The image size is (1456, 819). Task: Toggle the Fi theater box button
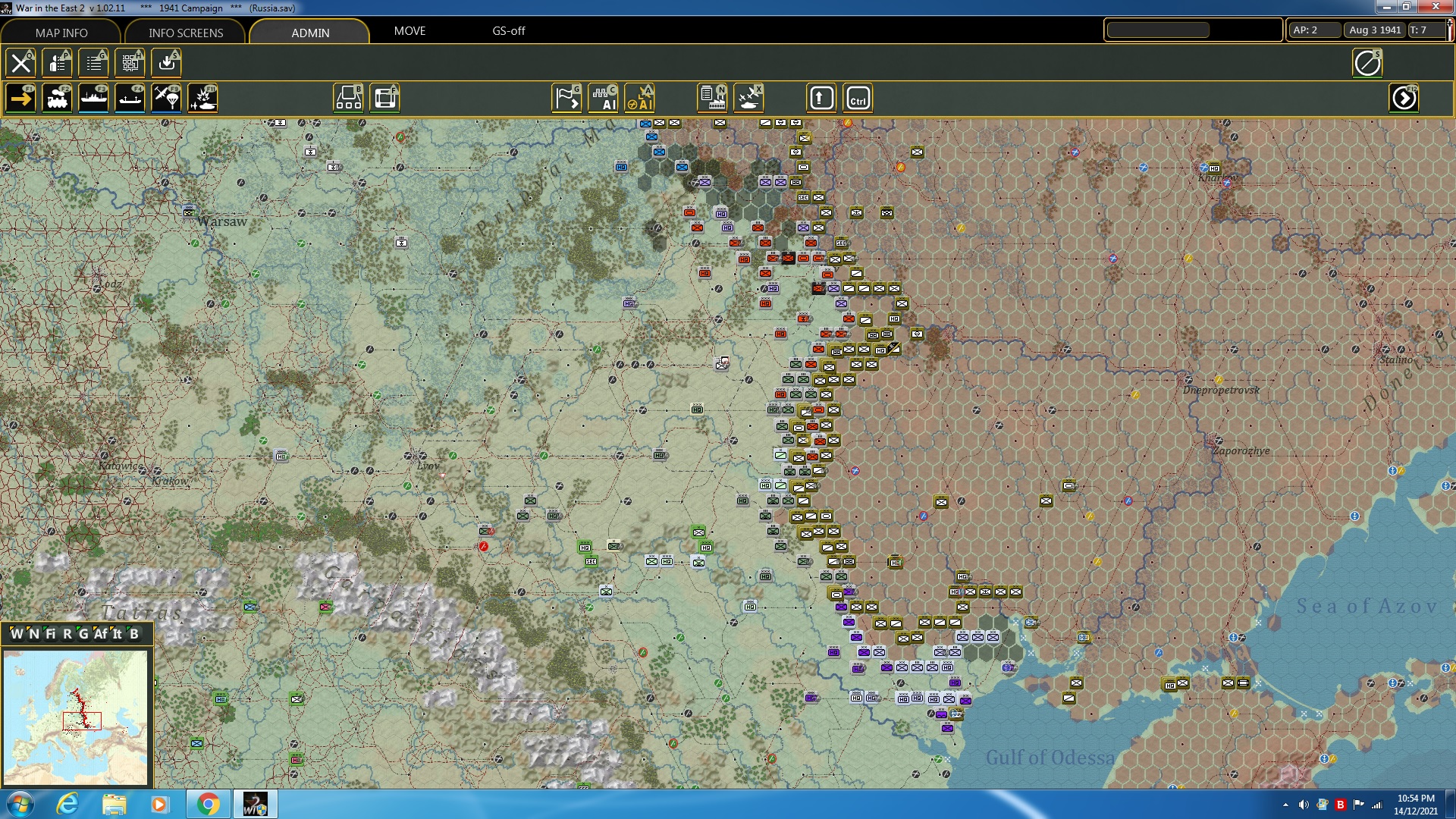coord(50,634)
